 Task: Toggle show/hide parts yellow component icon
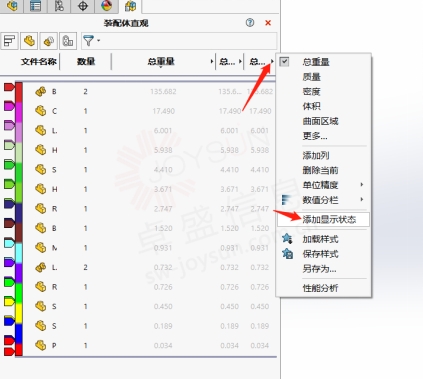(x=29, y=41)
